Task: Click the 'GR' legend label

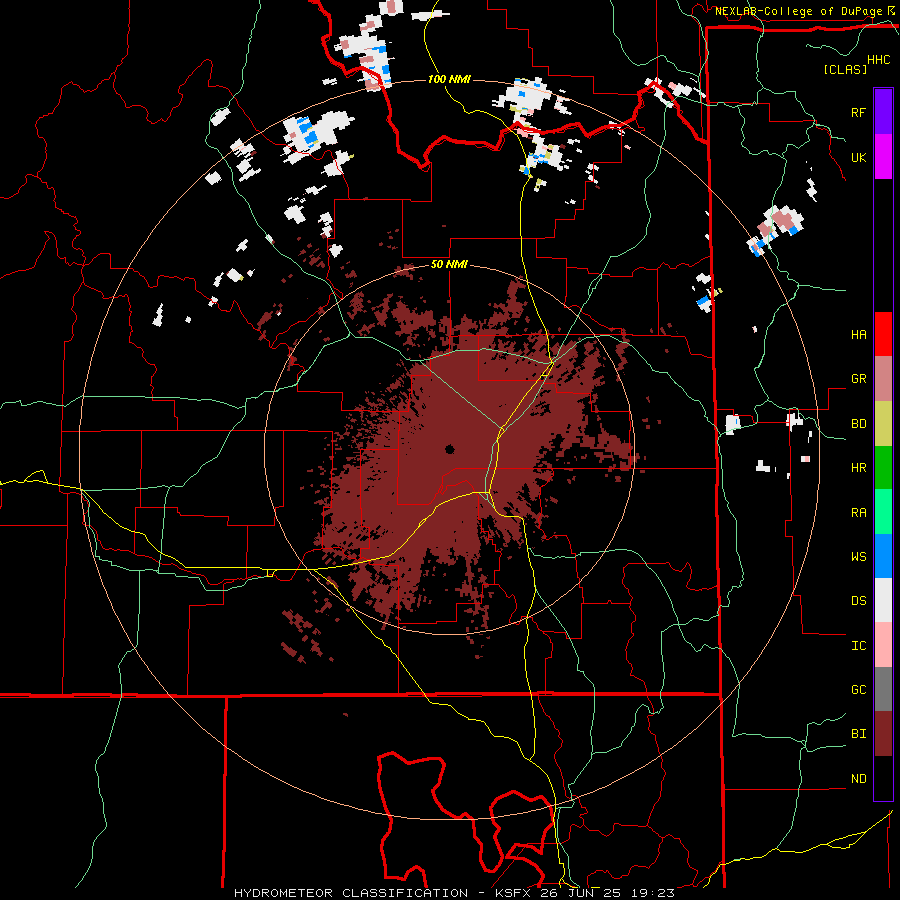Action: coord(858,379)
